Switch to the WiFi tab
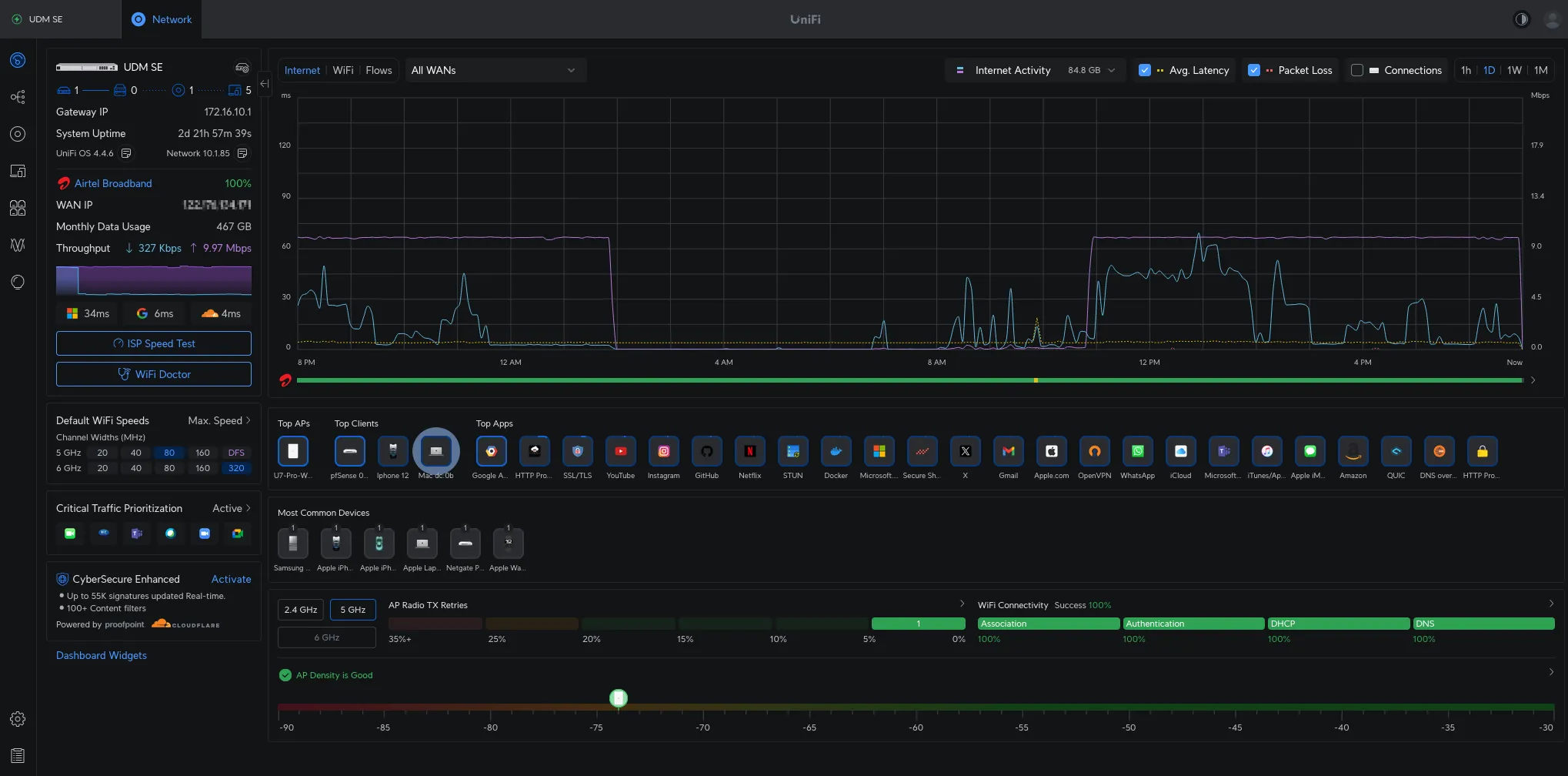The height and width of the screenshot is (776, 1568). click(x=343, y=70)
